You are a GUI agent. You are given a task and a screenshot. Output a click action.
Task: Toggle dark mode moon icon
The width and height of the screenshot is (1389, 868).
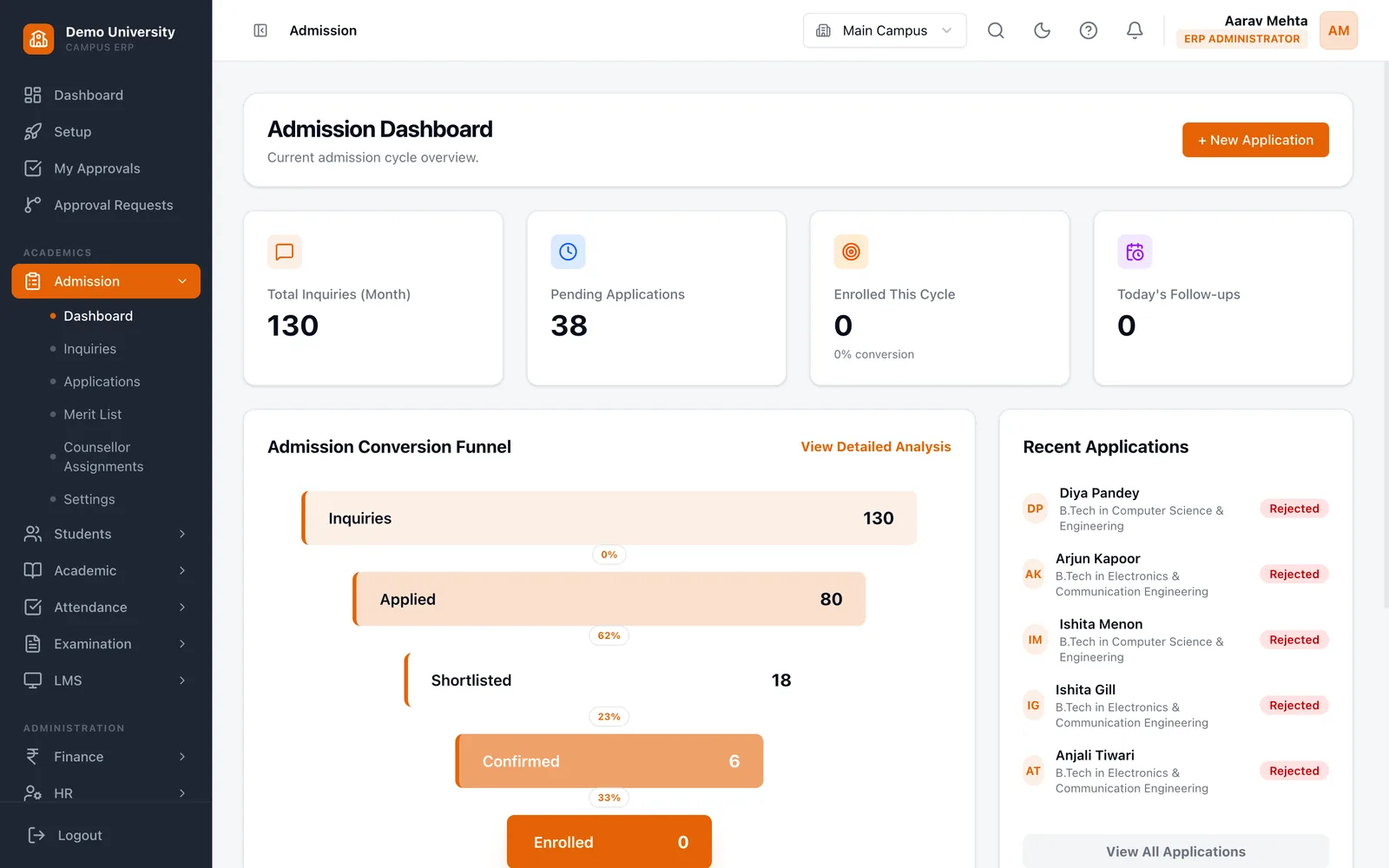[1042, 30]
